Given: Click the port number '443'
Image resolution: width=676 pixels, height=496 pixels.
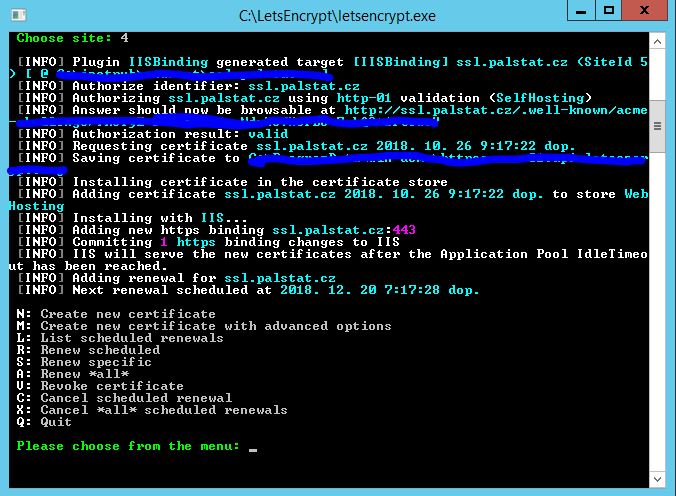Looking at the screenshot, I should [x=404, y=230].
